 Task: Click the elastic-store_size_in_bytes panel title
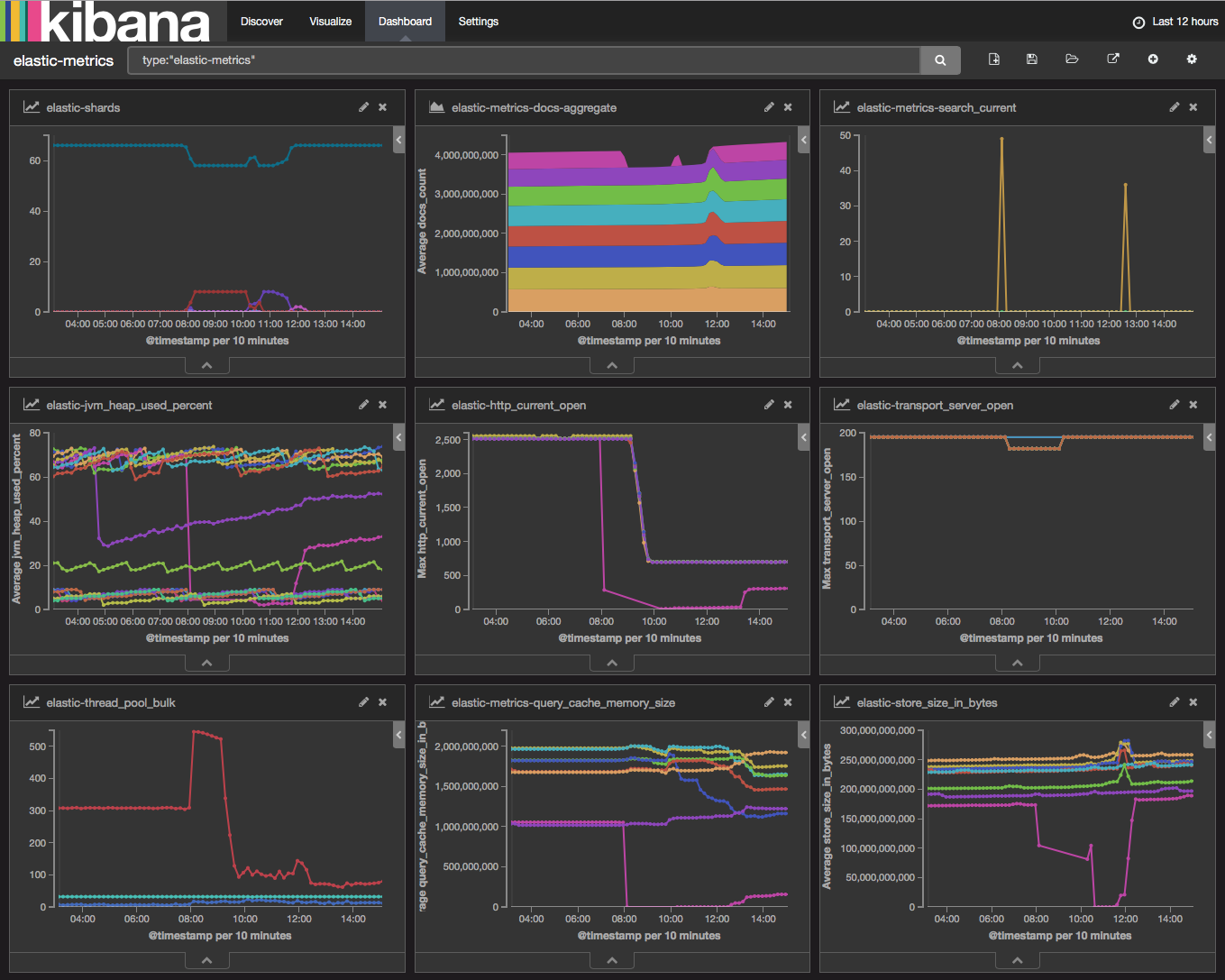pyautogui.click(x=927, y=702)
